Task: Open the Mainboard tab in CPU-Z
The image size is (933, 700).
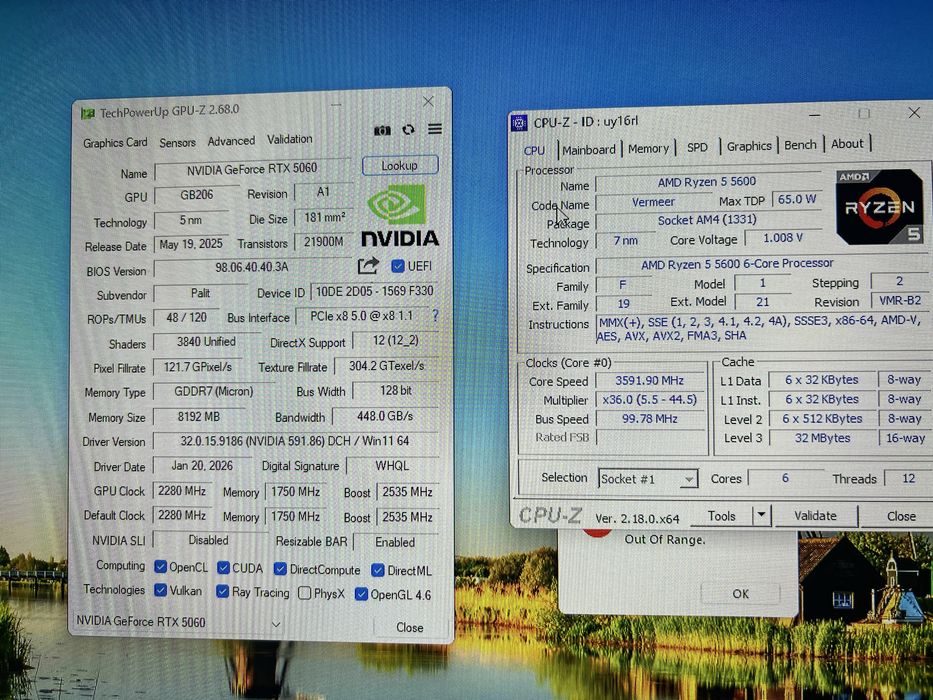Action: tap(589, 149)
